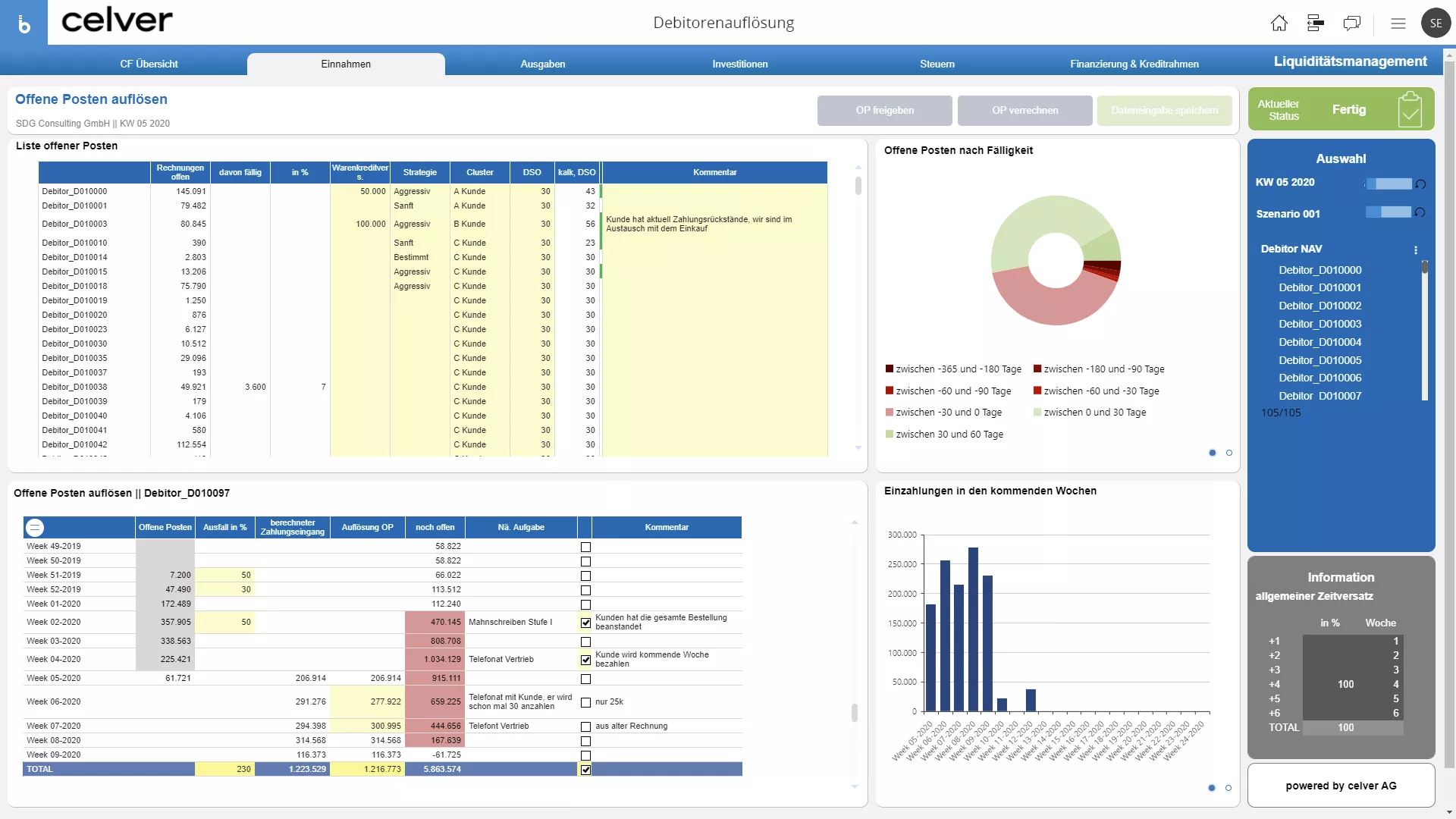Open the navigation tree icon in header
The width and height of the screenshot is (1456, 819).
pos(1316,23)
